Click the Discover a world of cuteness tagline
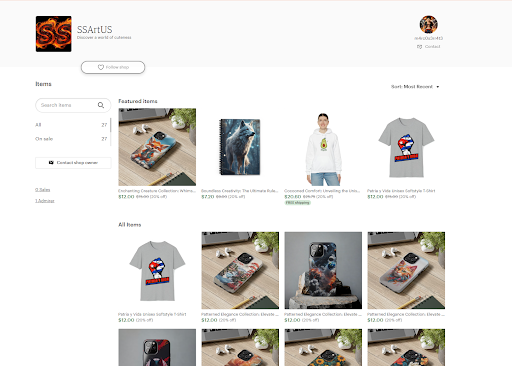 point(104,38)
